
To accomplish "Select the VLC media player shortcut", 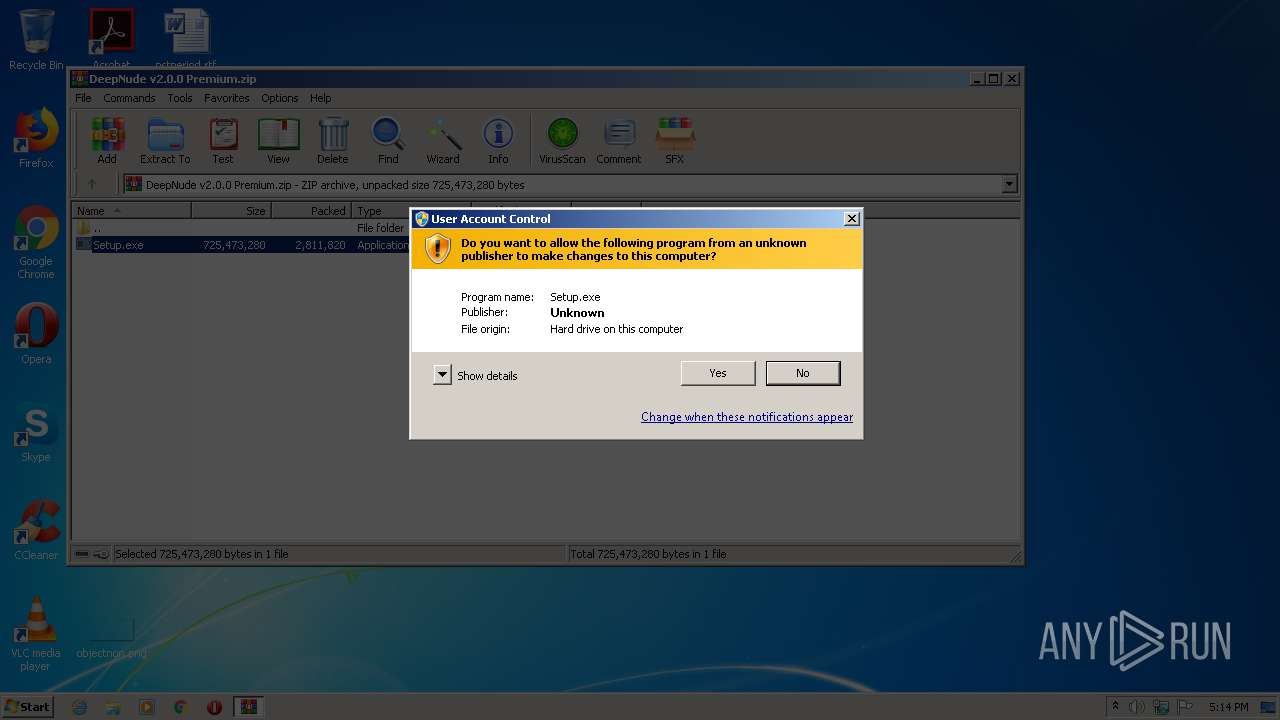I will 36,634.
